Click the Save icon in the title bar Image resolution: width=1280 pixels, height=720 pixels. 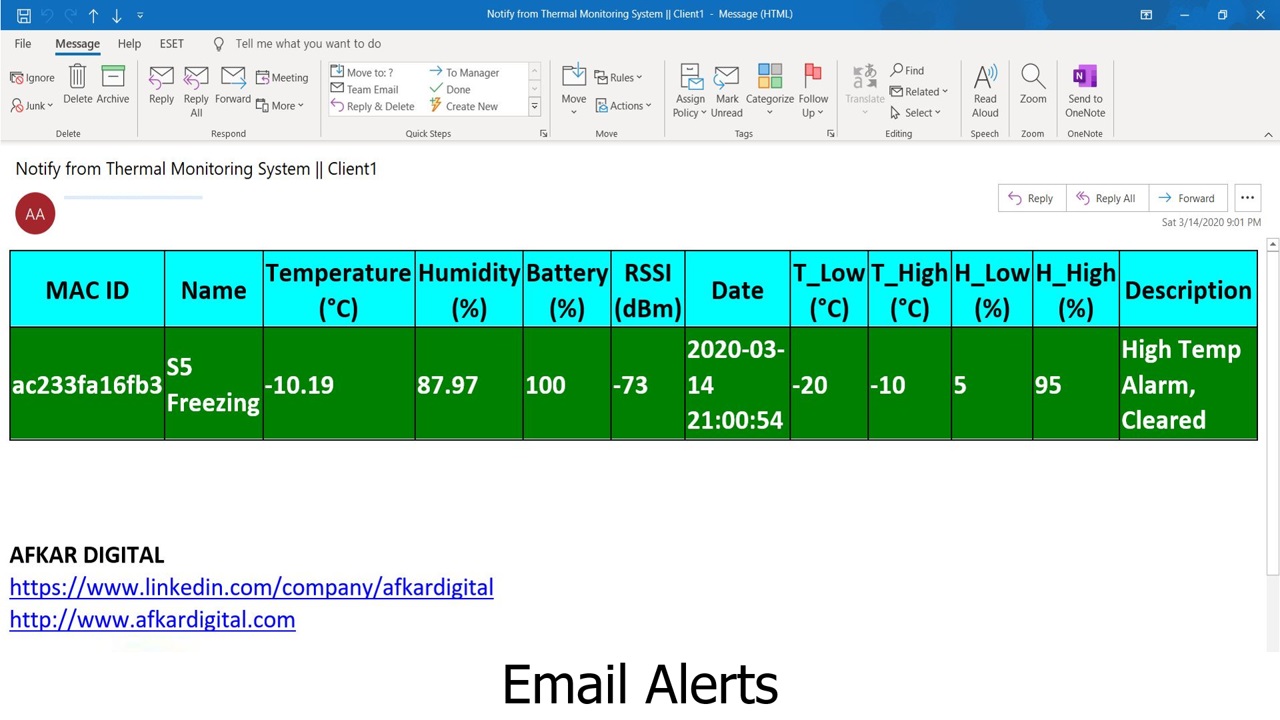24,15
